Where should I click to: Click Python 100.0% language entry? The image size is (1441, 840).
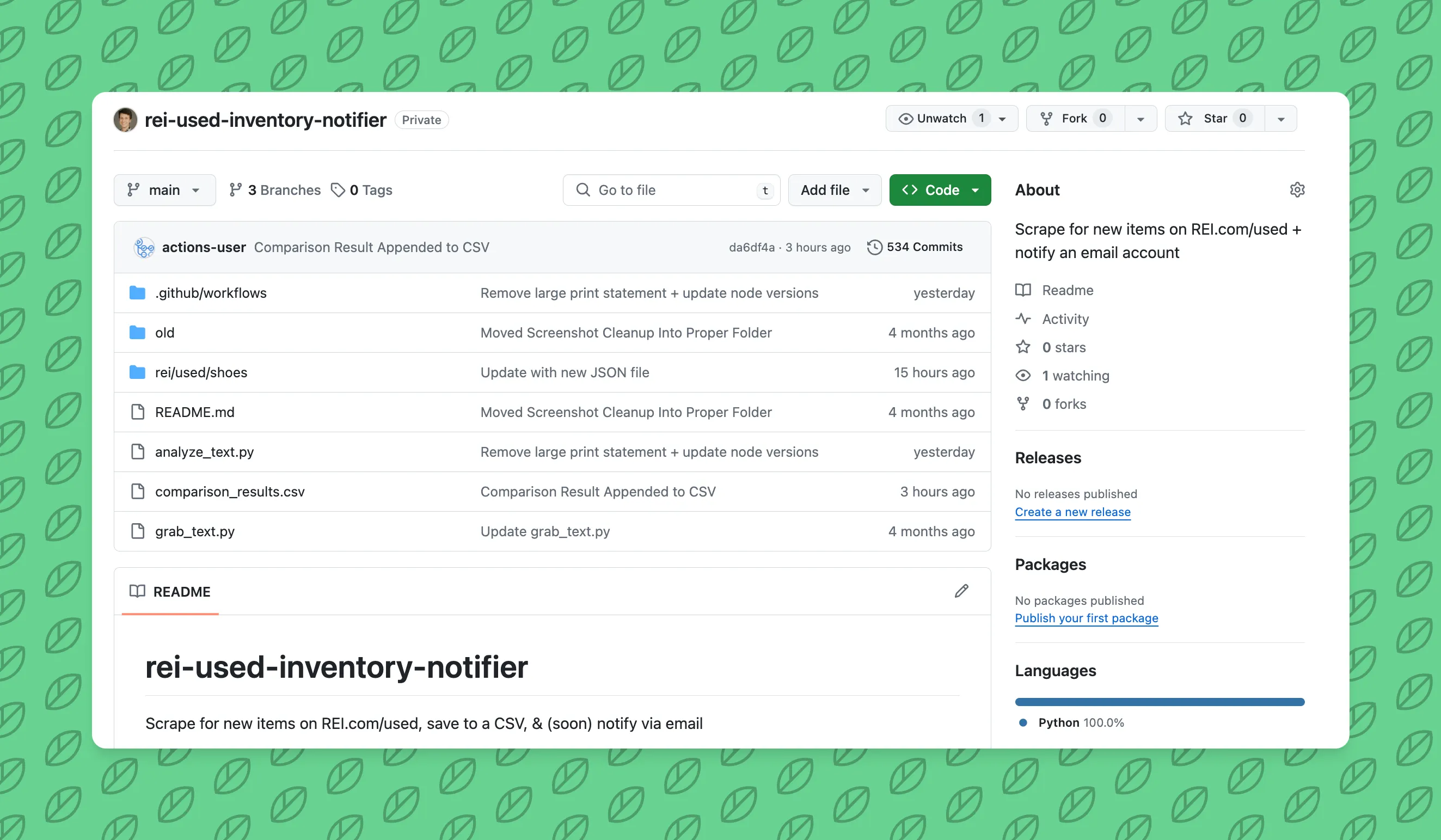pos(1071,723)
